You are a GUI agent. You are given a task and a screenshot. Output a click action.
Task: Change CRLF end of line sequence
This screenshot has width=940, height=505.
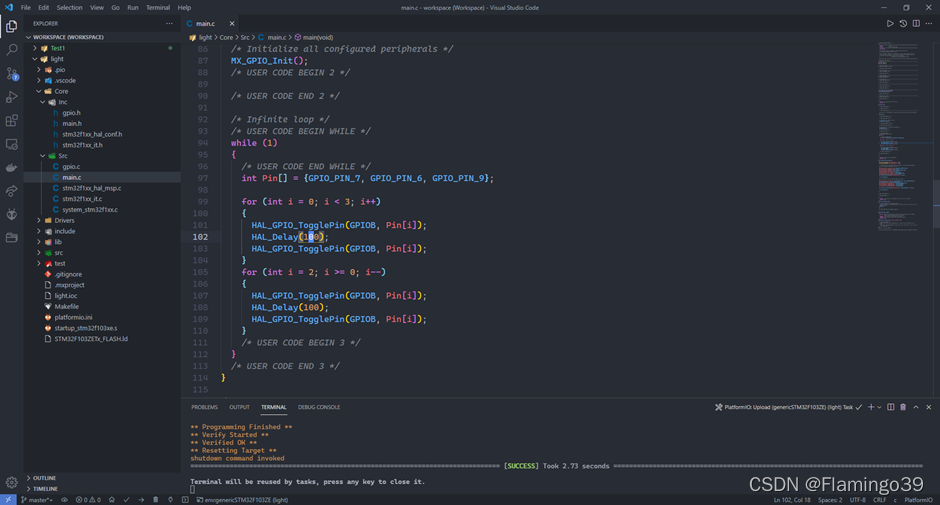[x=879, y=500]
